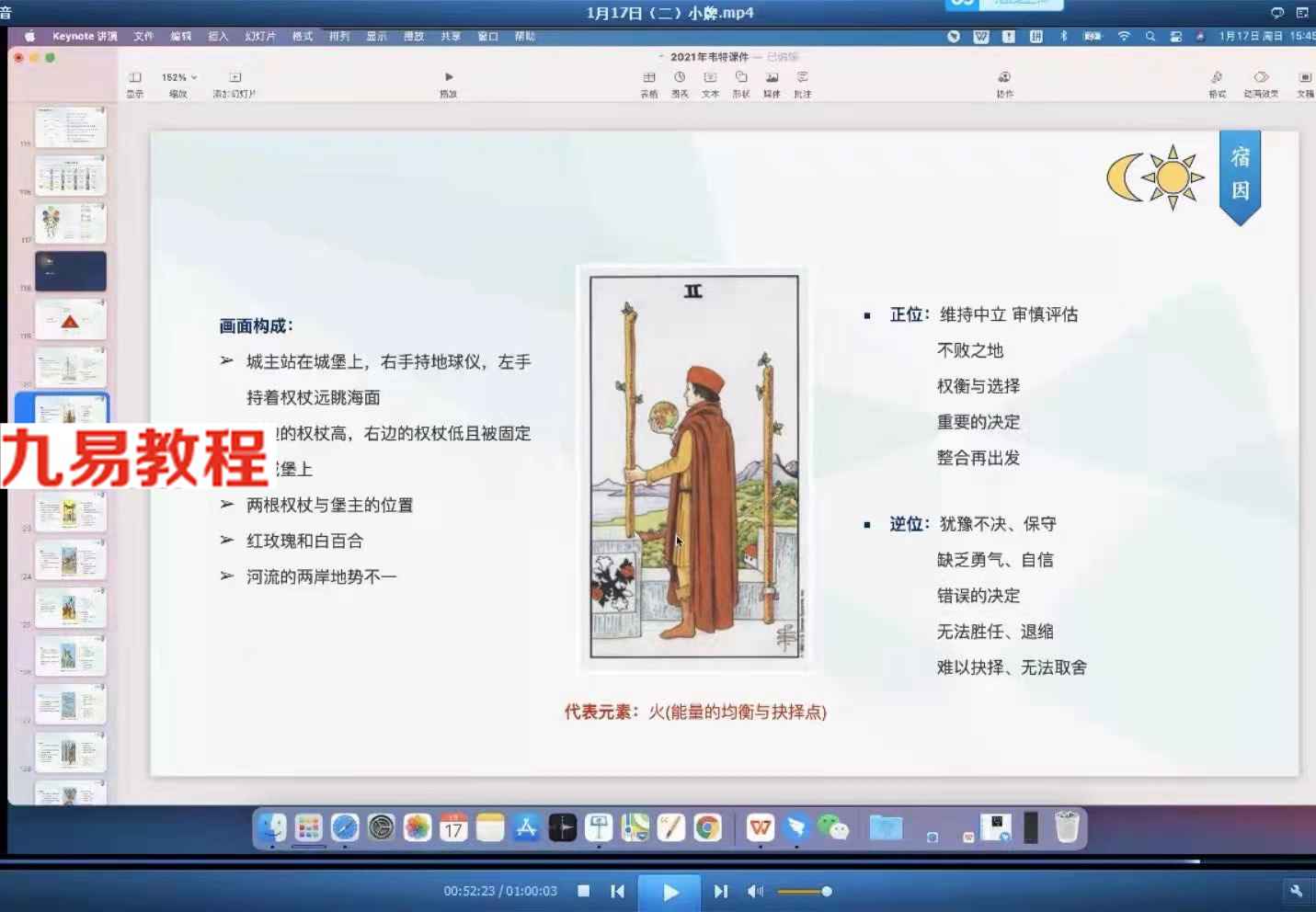Image resolution: width=1316 pixels, height=912 pixels.
Task: Select the dark blue slide thumbnail
Action: 71,271
